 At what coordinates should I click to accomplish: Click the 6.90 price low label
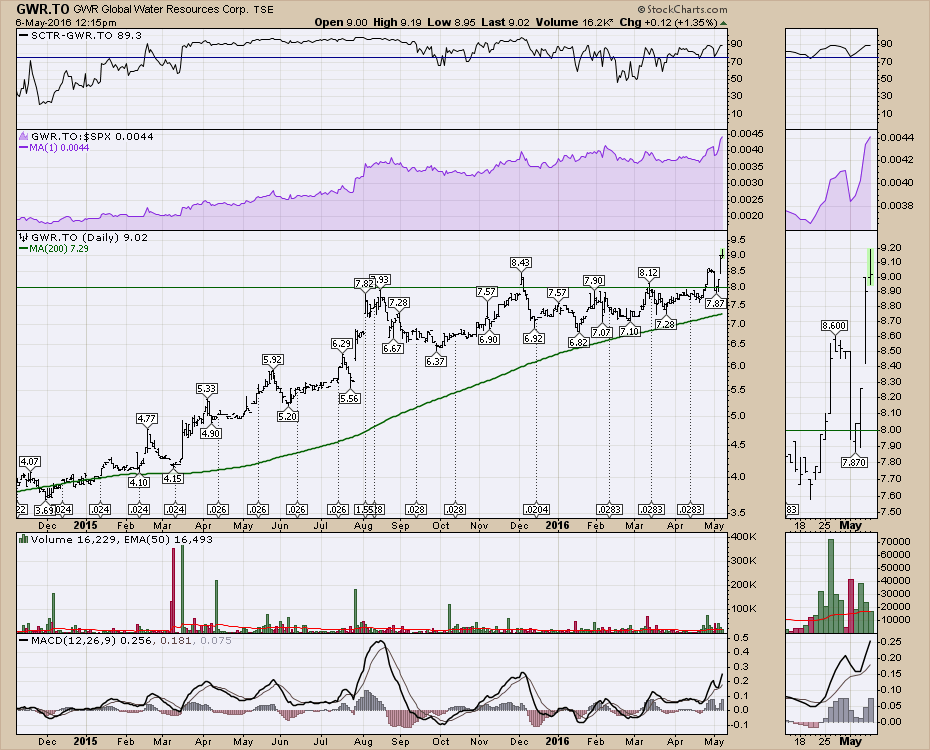click(489, 340)
